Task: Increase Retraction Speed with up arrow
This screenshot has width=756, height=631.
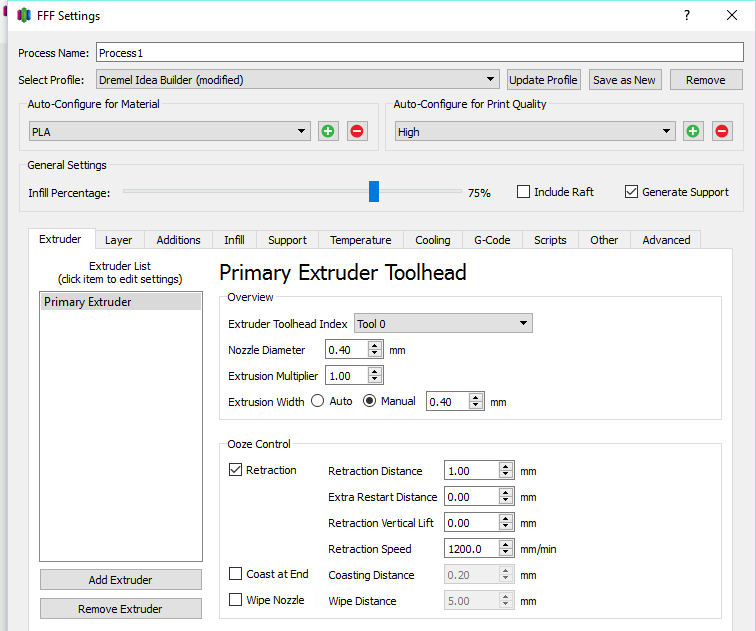Action: 506,544
